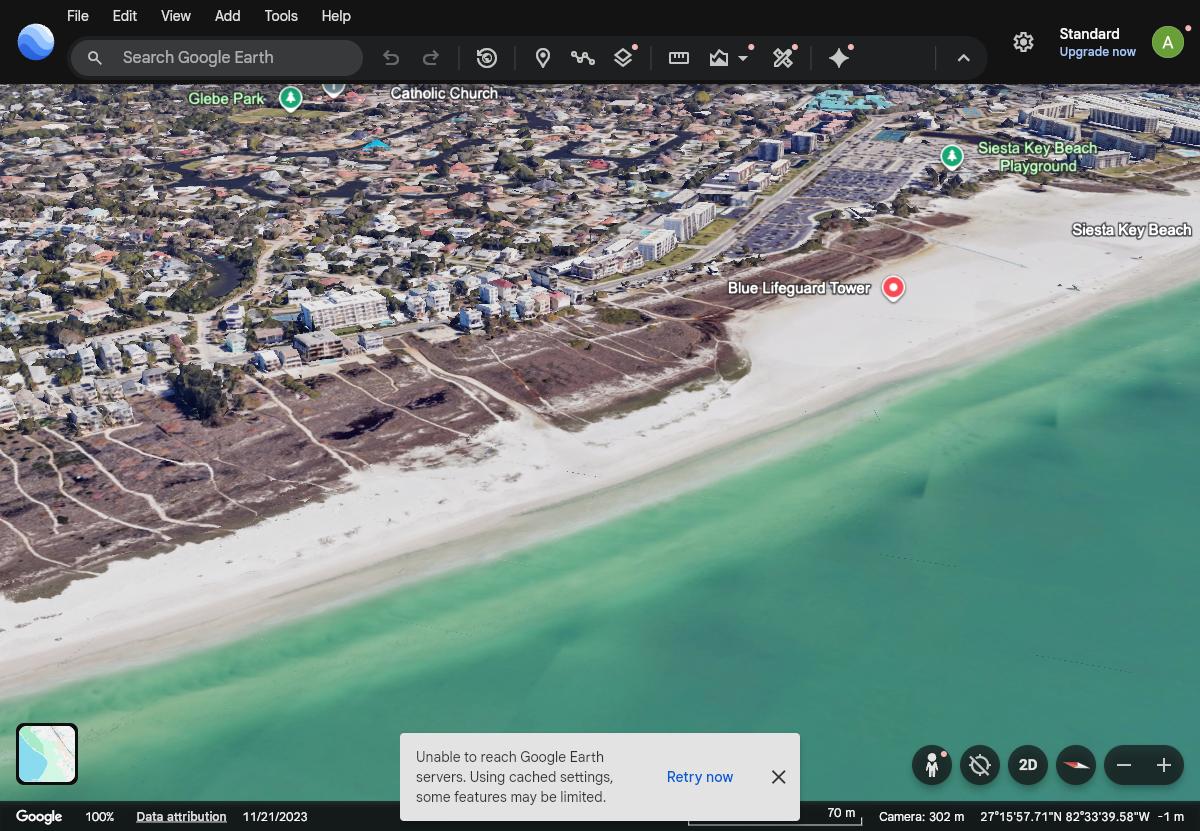Click the Blue Lifeguard Tower red pin
The height and width of the screenshot is (831, 1200).
(x=893, y=288)
